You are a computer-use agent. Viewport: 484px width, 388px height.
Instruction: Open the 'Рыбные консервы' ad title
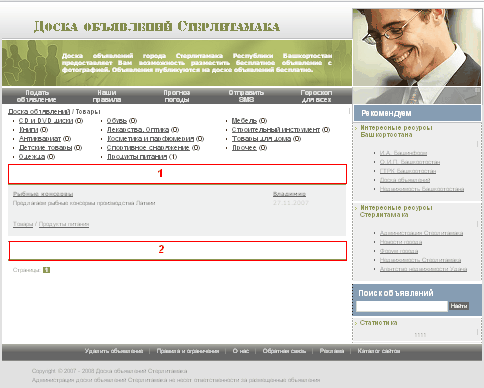click(43, 194)
